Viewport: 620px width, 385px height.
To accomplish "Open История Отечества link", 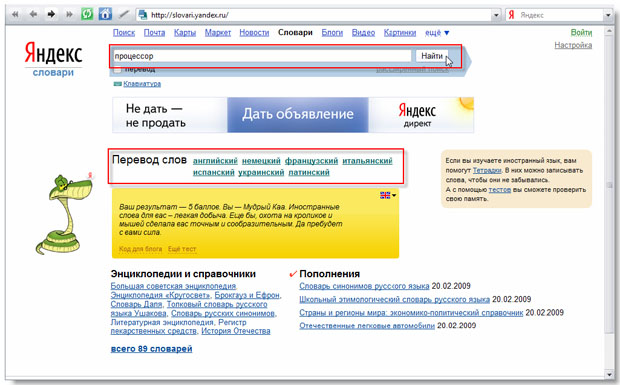I will pos(236,331).
